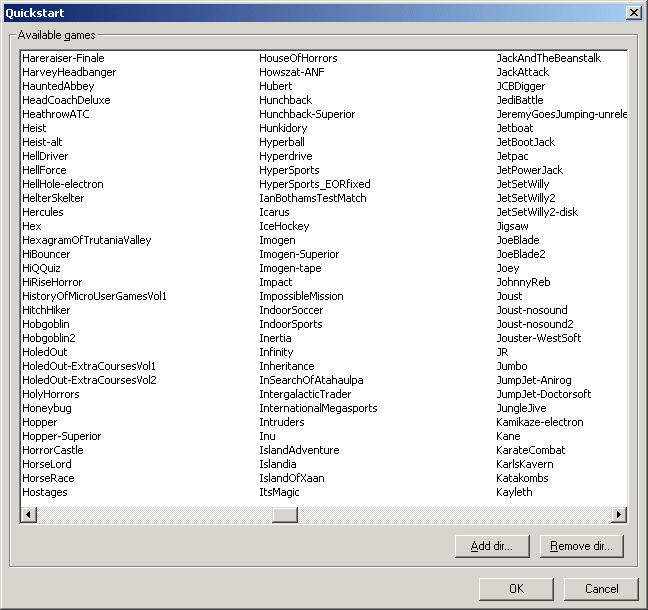Choose HellDriver from available games
The image size is (648, 610).
point(45,156)
